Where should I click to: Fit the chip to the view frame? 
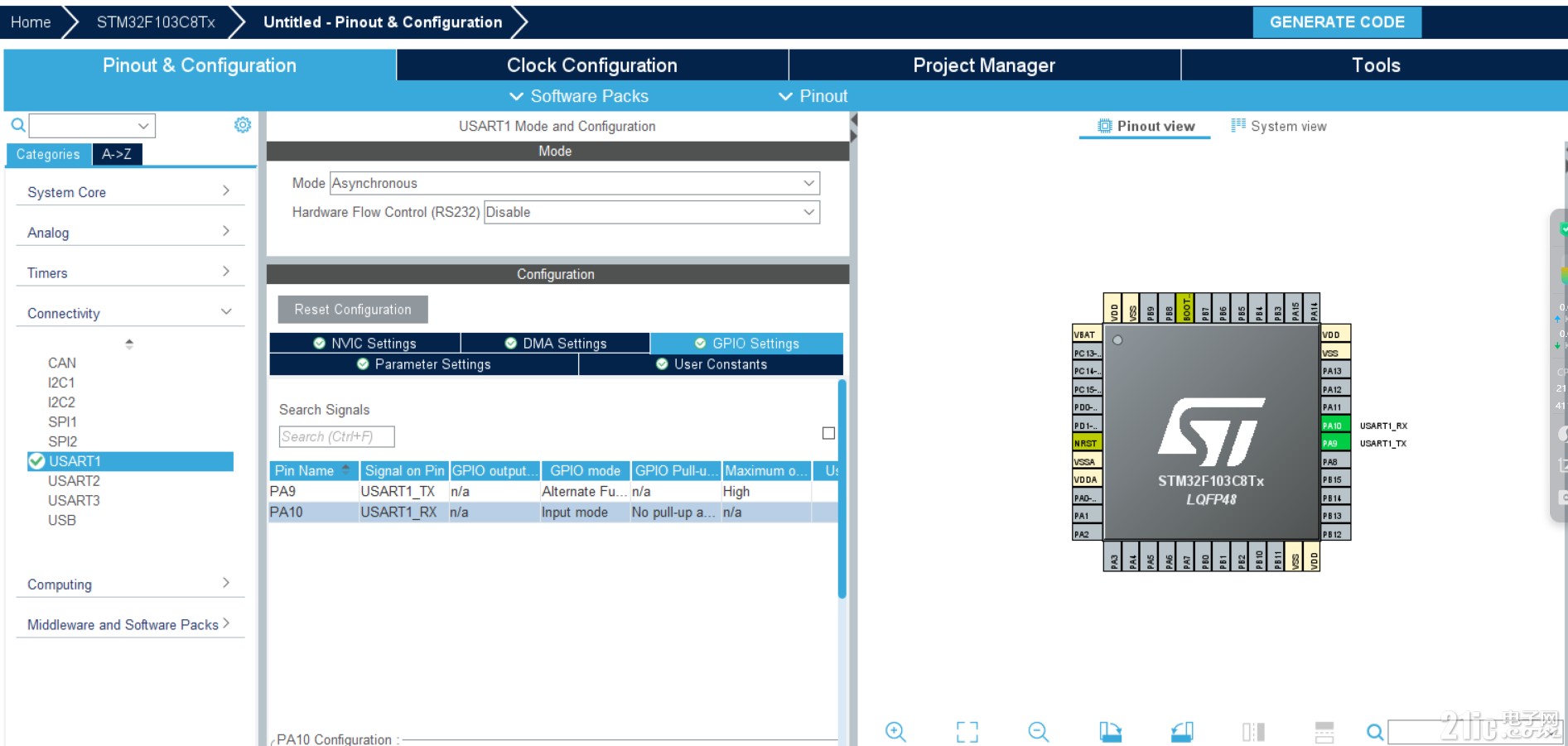tap(967, 731)
